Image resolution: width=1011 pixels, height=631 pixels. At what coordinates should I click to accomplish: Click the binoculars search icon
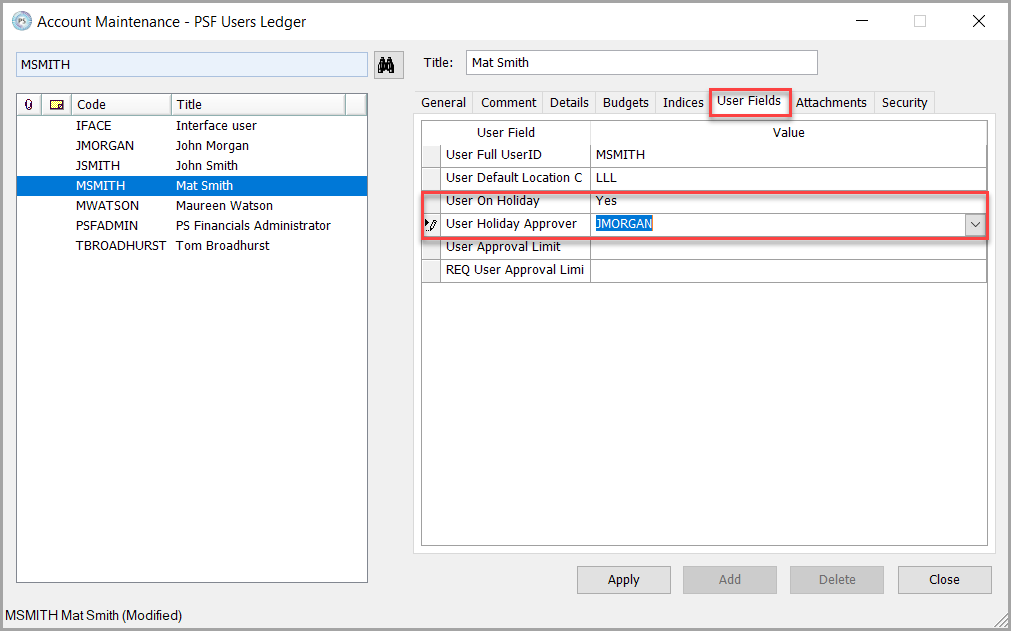click(386, 65)
